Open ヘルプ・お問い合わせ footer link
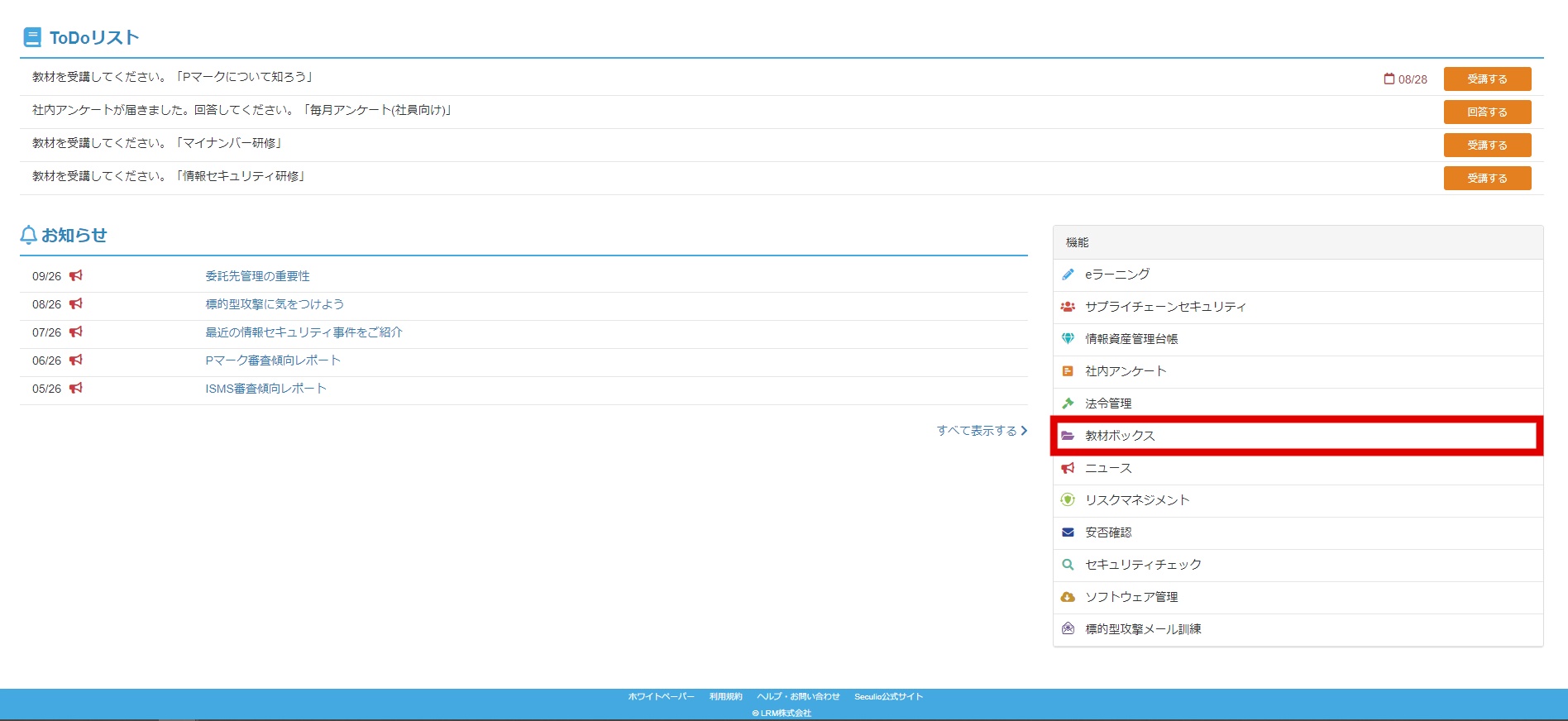Image resolution: width=1568 pixels, height=721 pixels. click(798, 697)
